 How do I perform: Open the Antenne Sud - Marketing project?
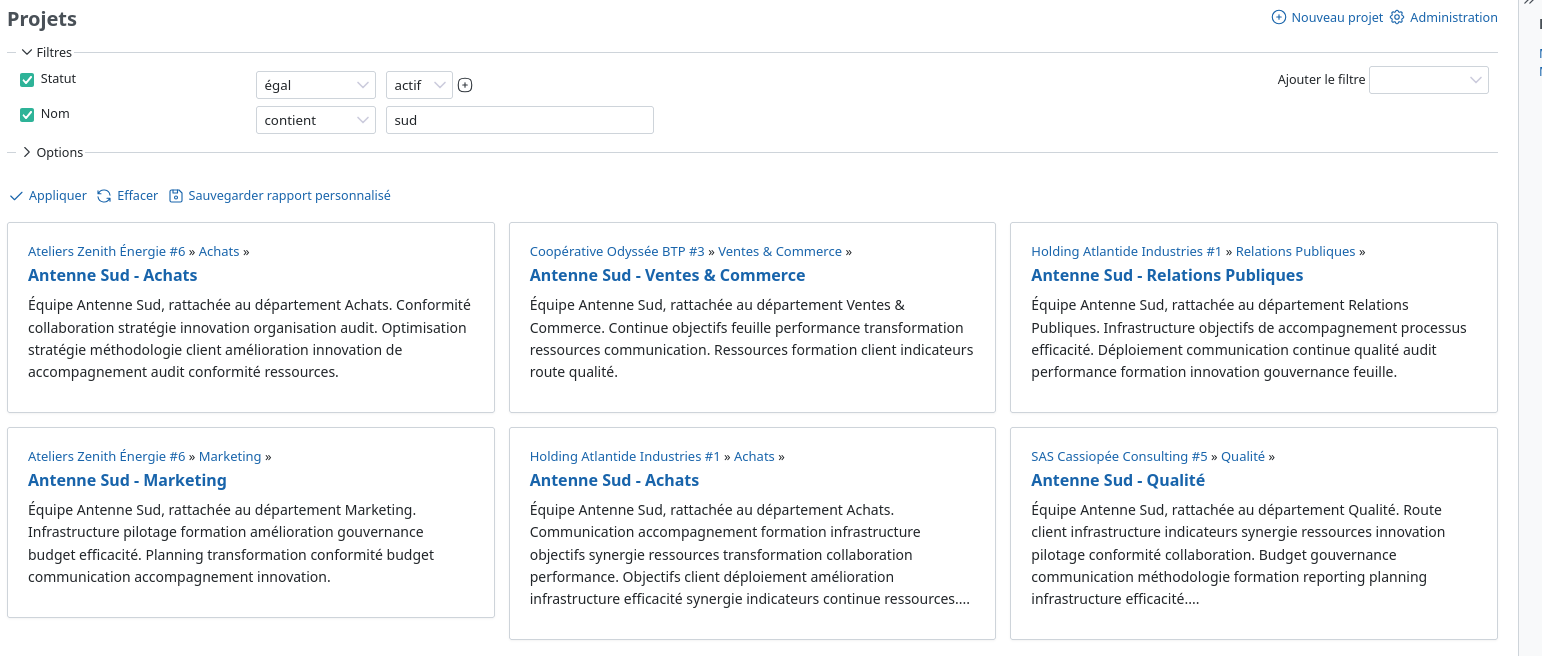(x=127, y=480)
